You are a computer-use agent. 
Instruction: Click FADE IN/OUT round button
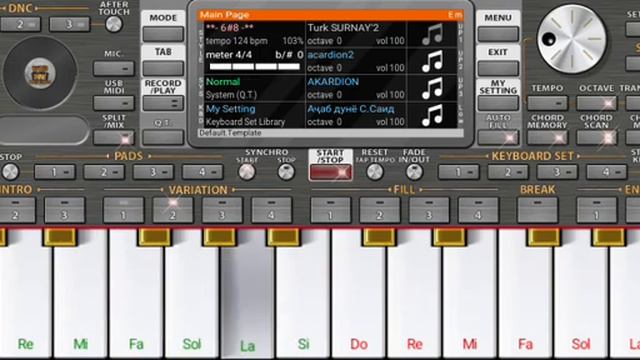pyautogui.click(x=414, y=172)
